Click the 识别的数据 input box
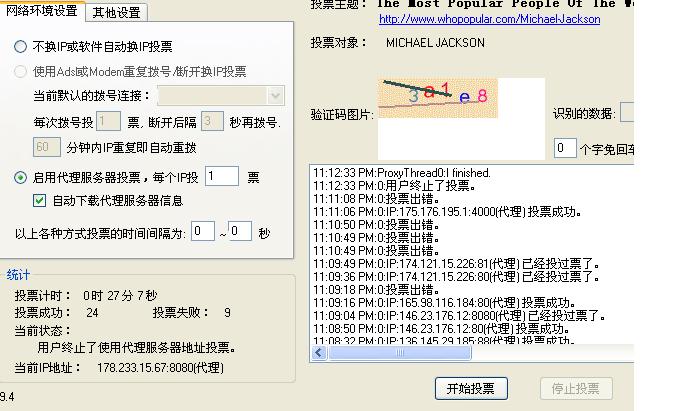The height and width of the screenshot is (411, 683). (627, 112)
